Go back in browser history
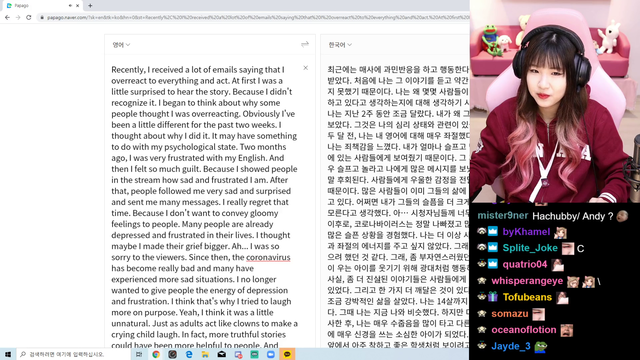This screenshot has height=360, width=640. pos(7,18)
